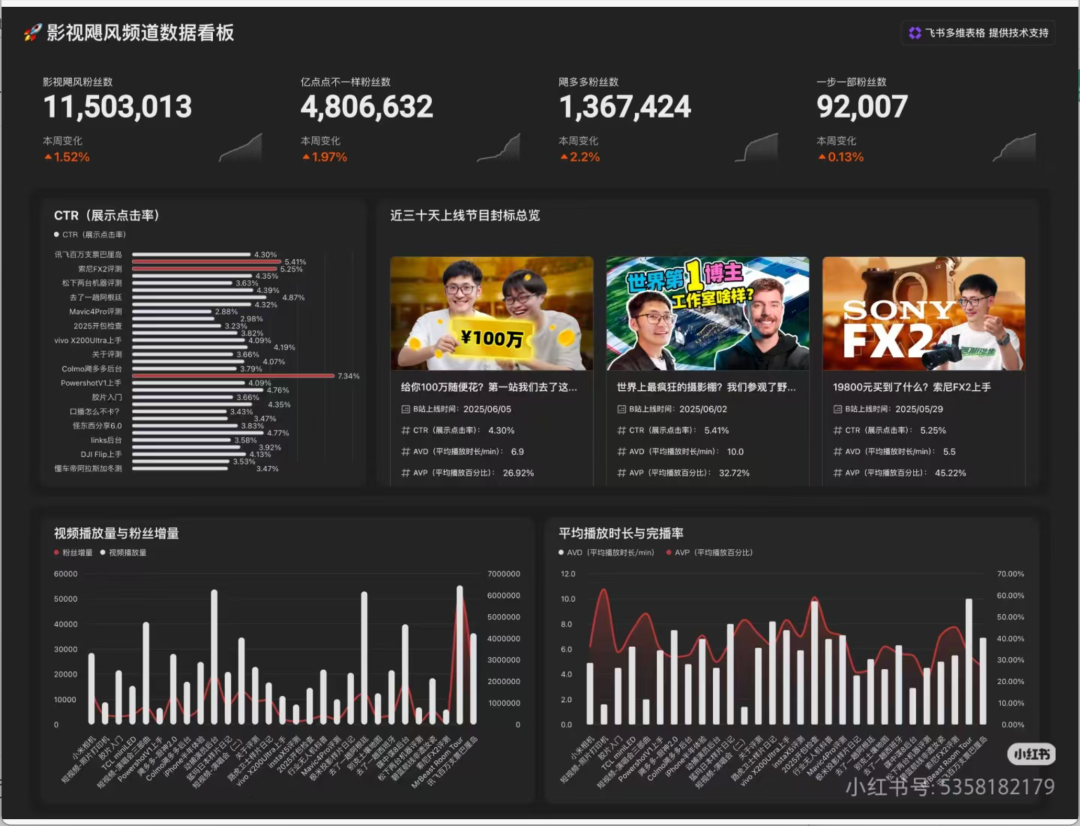Click the 影视飓风频道数据看板 title
The image size is (1080, 826).
point(141,32)
